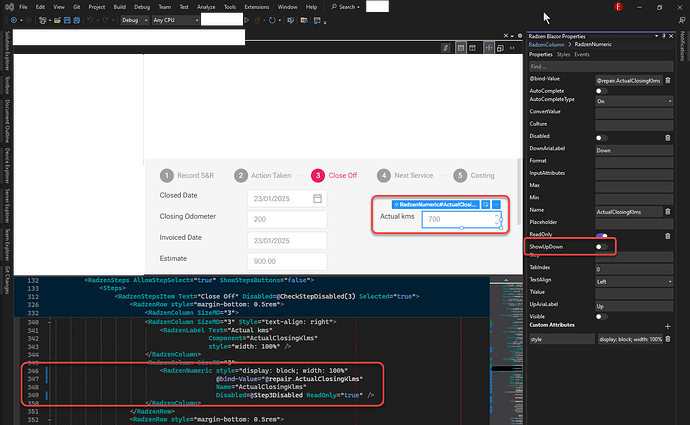This screenshot has width=690, height=425.
Task: Click the RadzenColumn breadcrumb link
Action: point(546,44)
